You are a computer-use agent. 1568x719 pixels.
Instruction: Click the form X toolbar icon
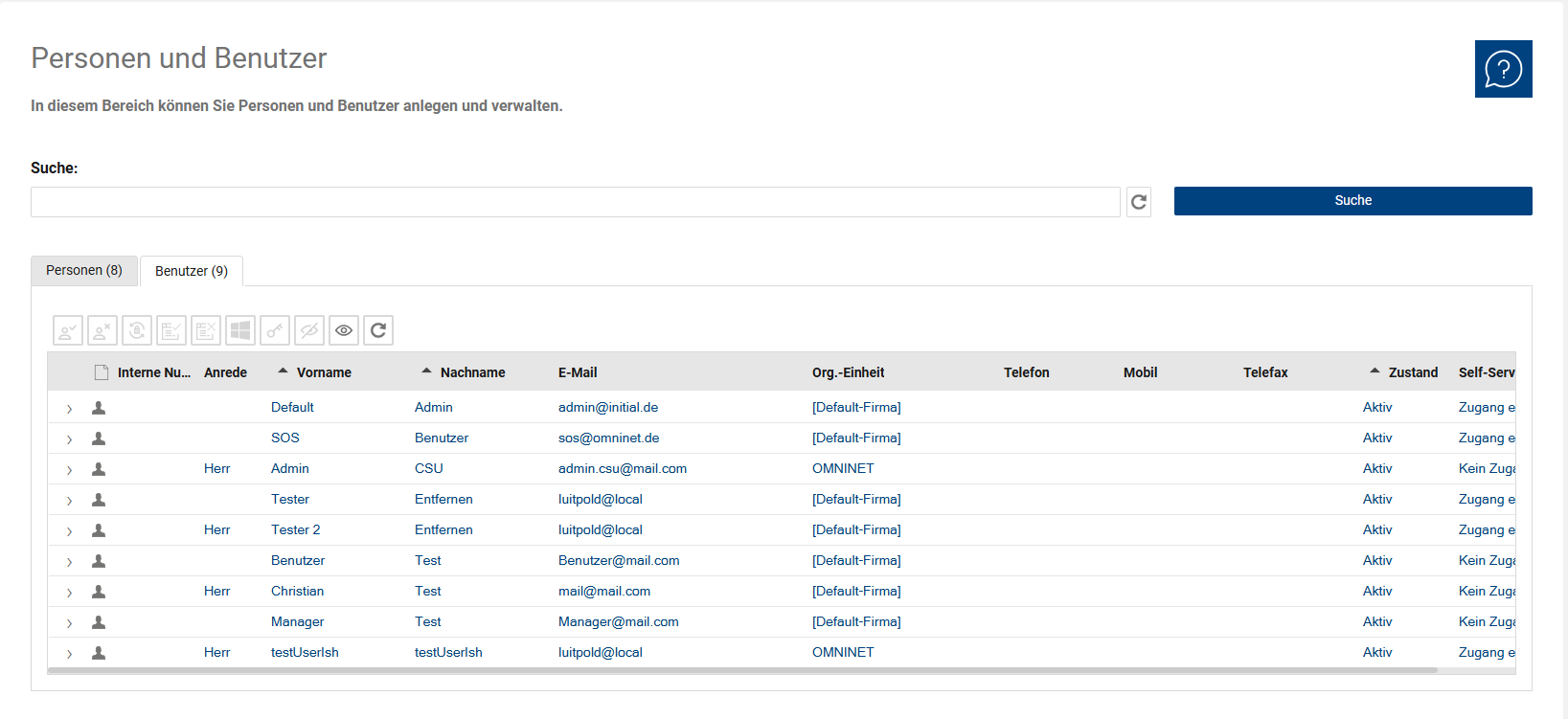point(206,330)
